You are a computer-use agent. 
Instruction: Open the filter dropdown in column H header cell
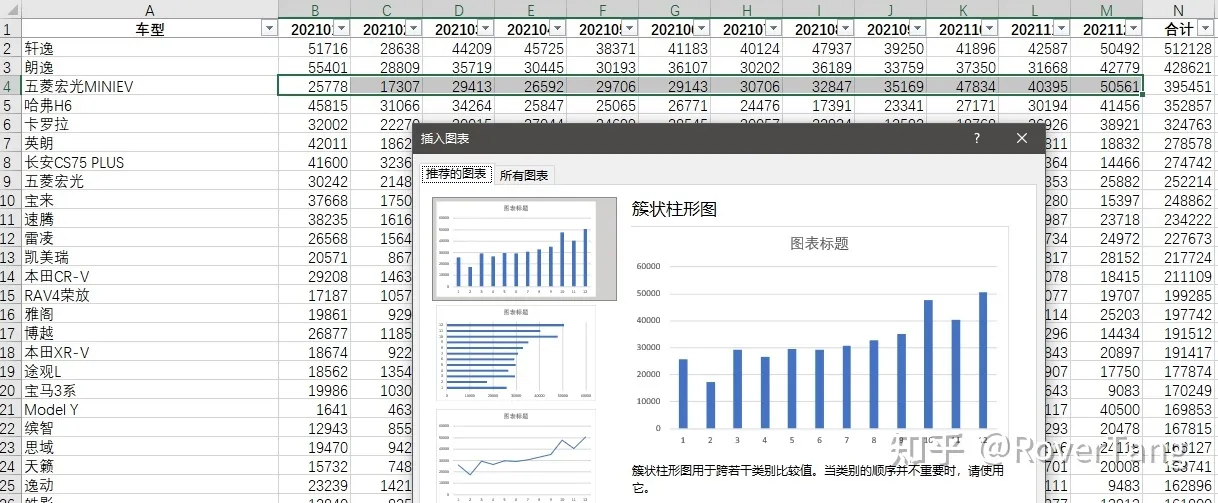774,29
